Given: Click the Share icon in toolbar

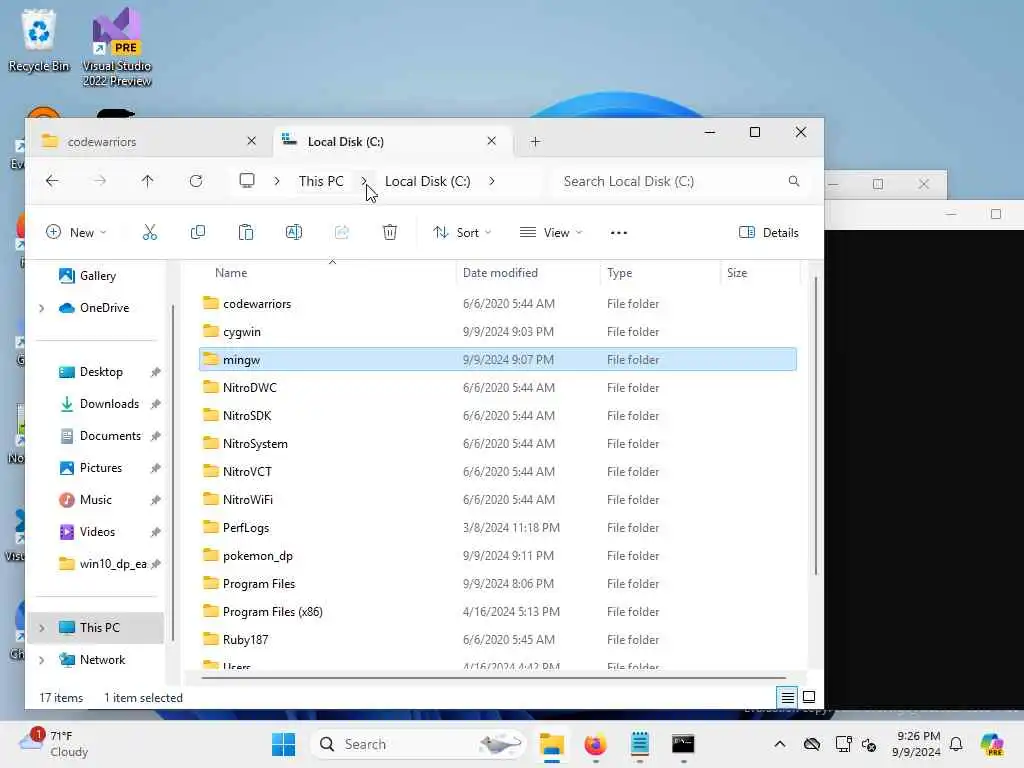Looking at the screenshot, I should (342, 232).
